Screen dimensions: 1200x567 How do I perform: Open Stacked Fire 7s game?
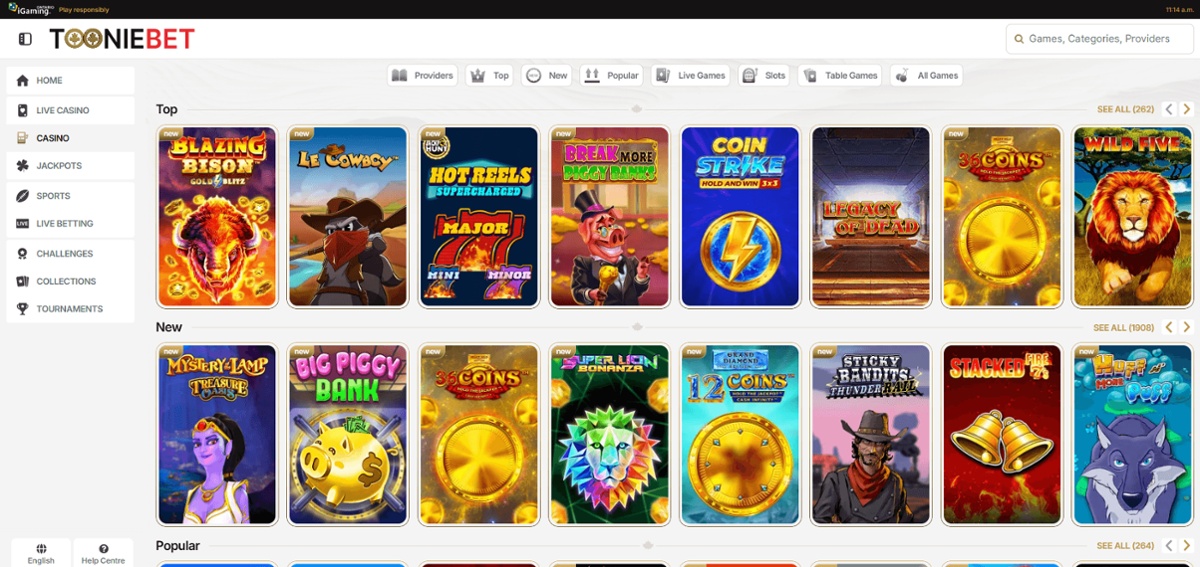[x=1002, y=435]
